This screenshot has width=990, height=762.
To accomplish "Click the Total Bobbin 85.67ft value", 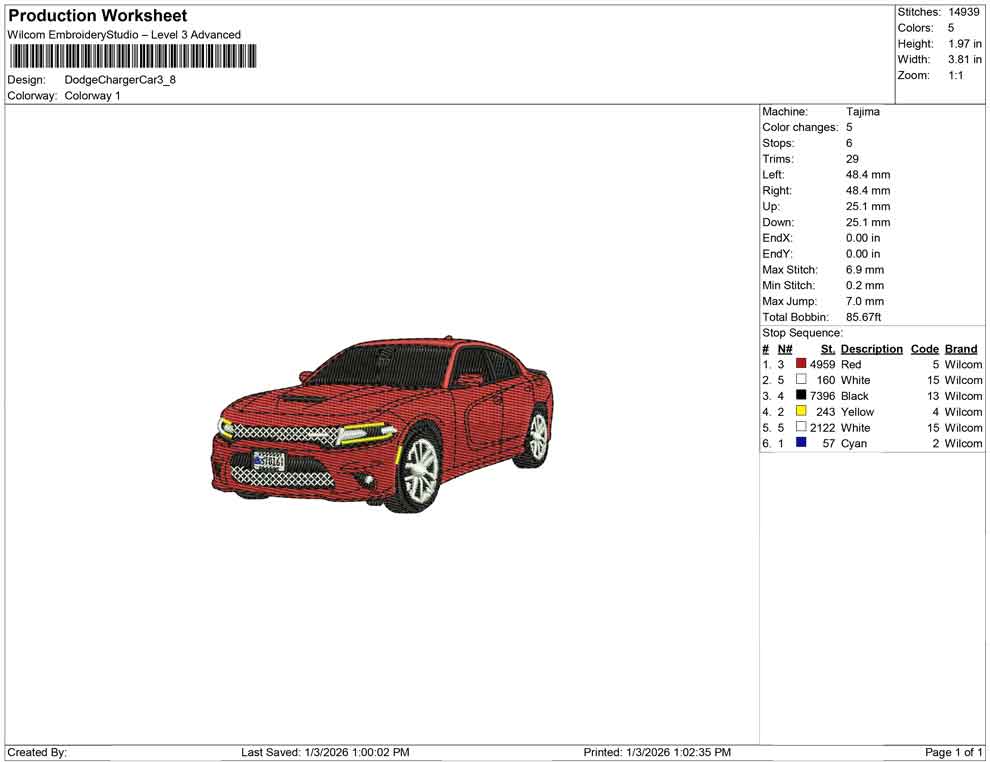I will (864, 317).
